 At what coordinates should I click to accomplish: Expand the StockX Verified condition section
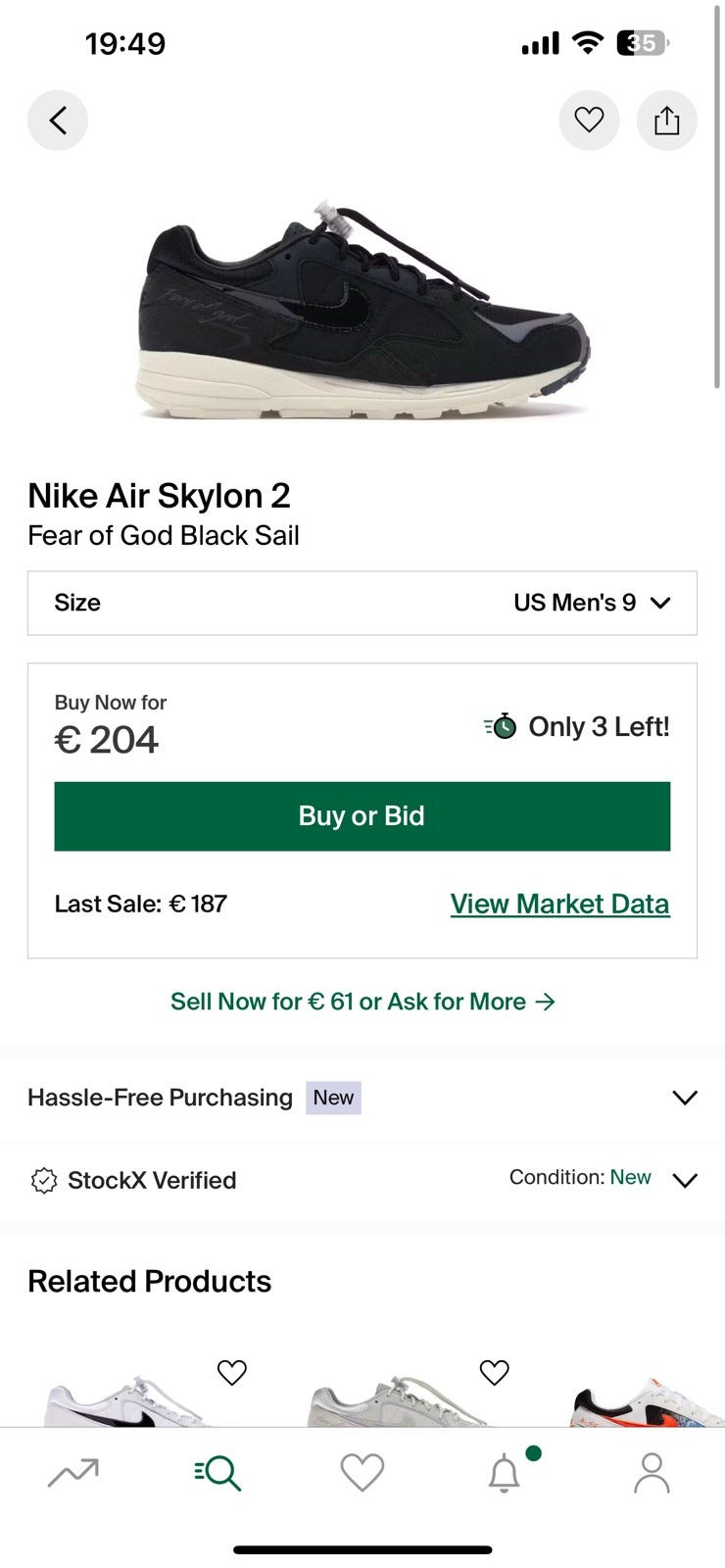coord(685,1180)
